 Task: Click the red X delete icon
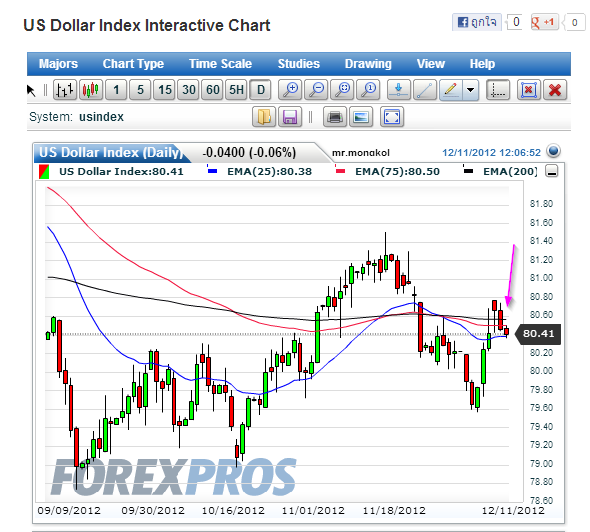tap(555, 90)
